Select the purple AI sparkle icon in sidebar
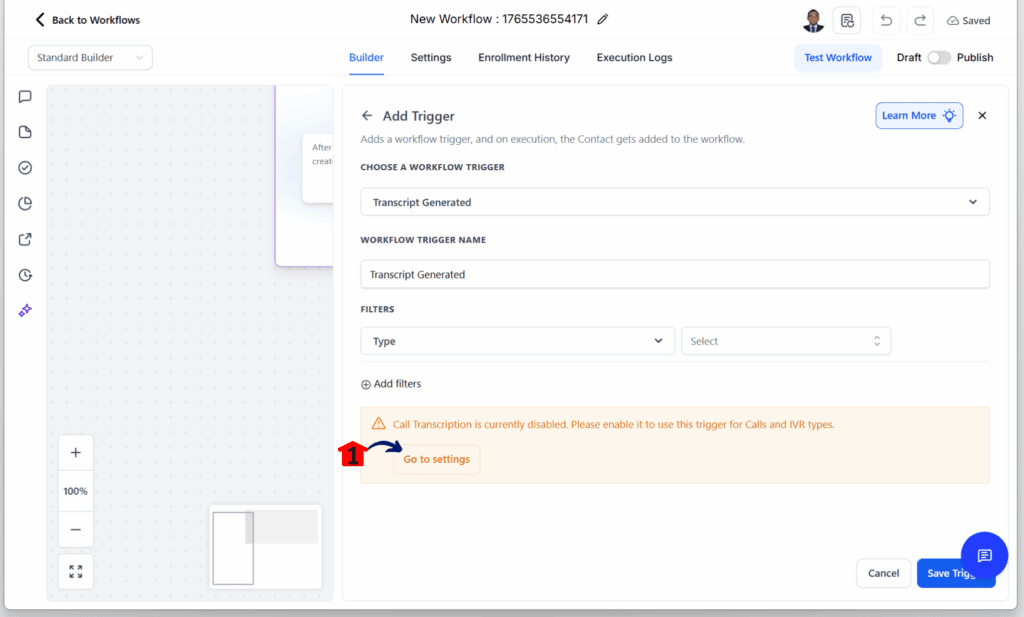The image size is (1024, 617). 24,310
